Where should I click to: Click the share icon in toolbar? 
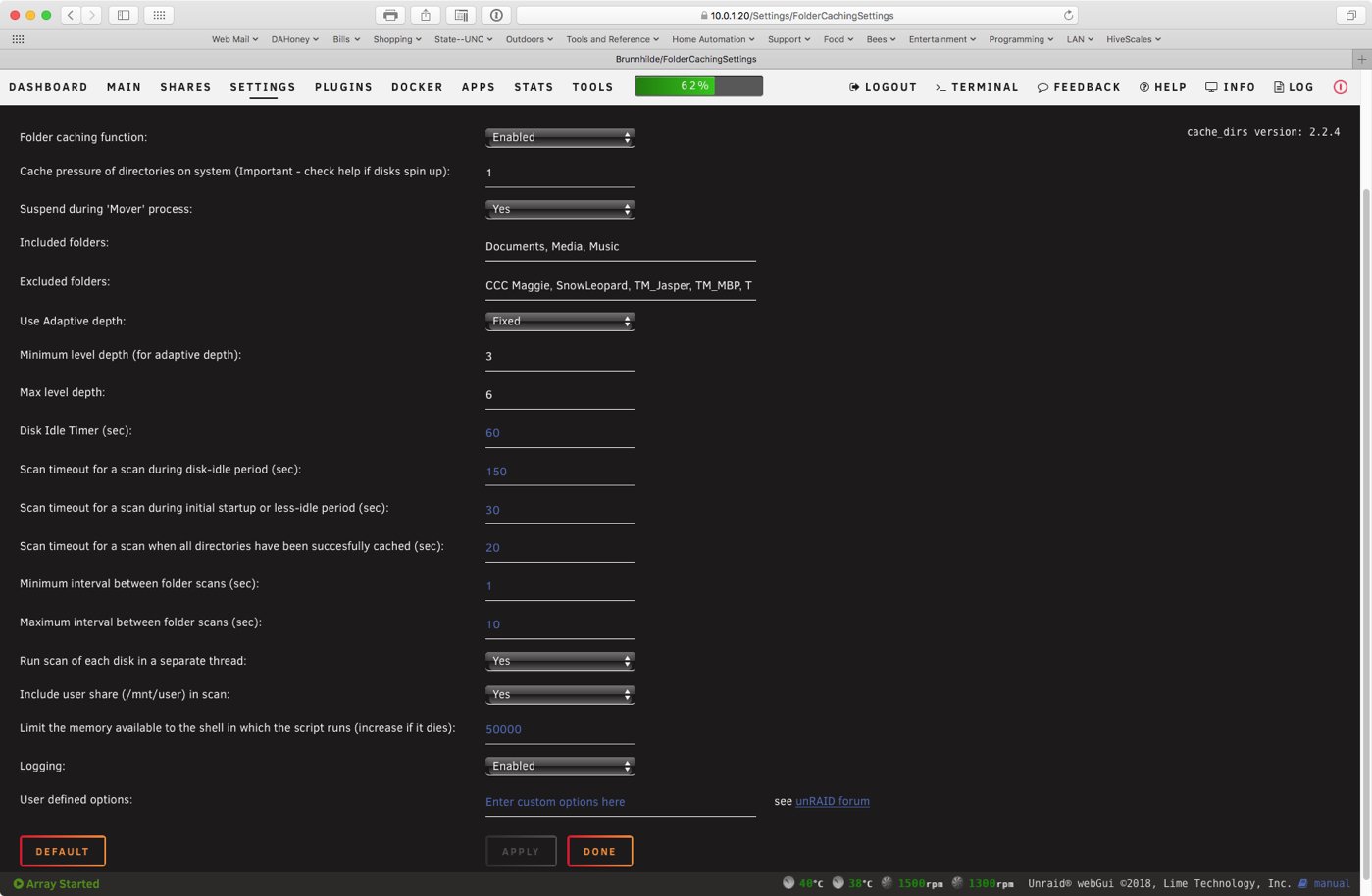[x=426, y=15]
